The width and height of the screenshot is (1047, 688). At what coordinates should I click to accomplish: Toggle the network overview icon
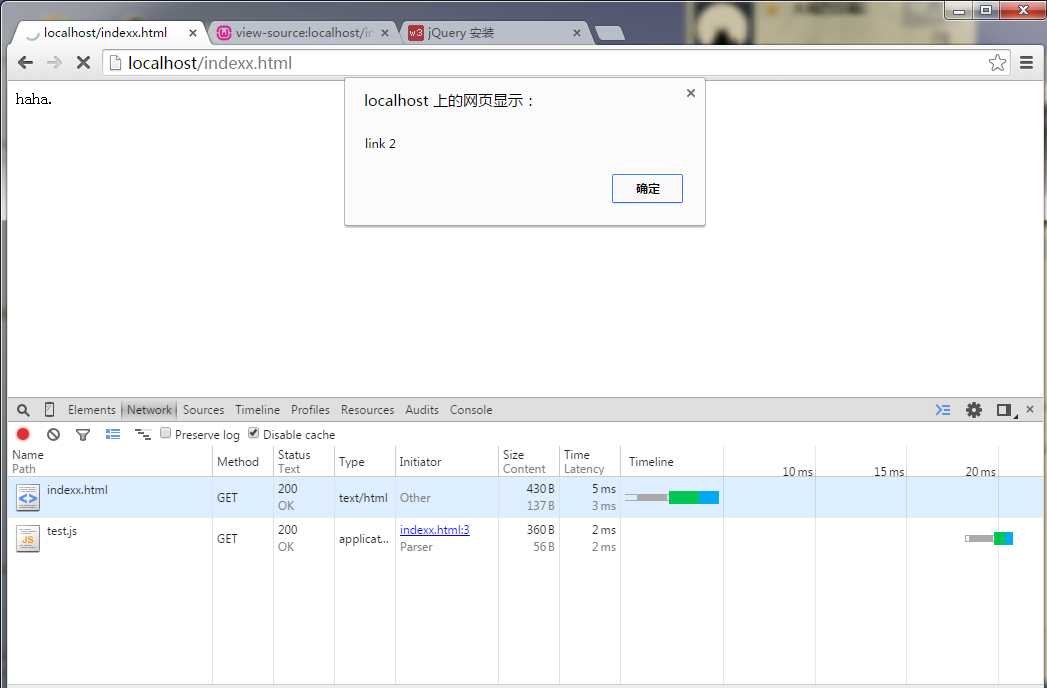point(142,434)
